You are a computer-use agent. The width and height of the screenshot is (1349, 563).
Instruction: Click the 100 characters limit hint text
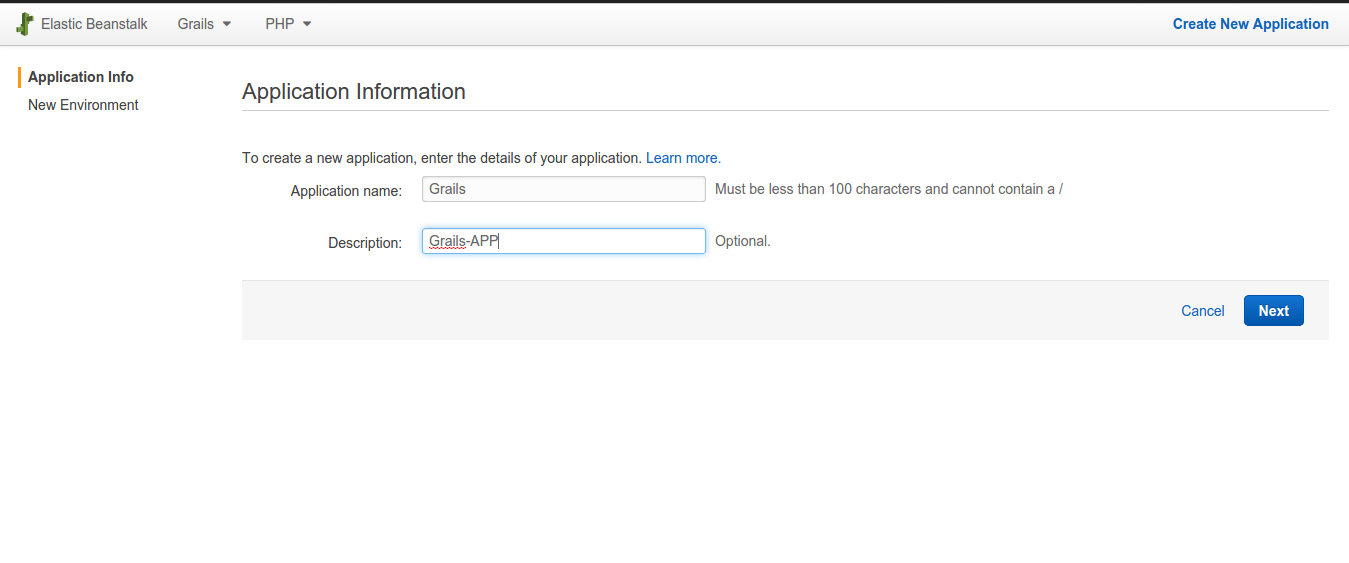click(x=889, y=189)
